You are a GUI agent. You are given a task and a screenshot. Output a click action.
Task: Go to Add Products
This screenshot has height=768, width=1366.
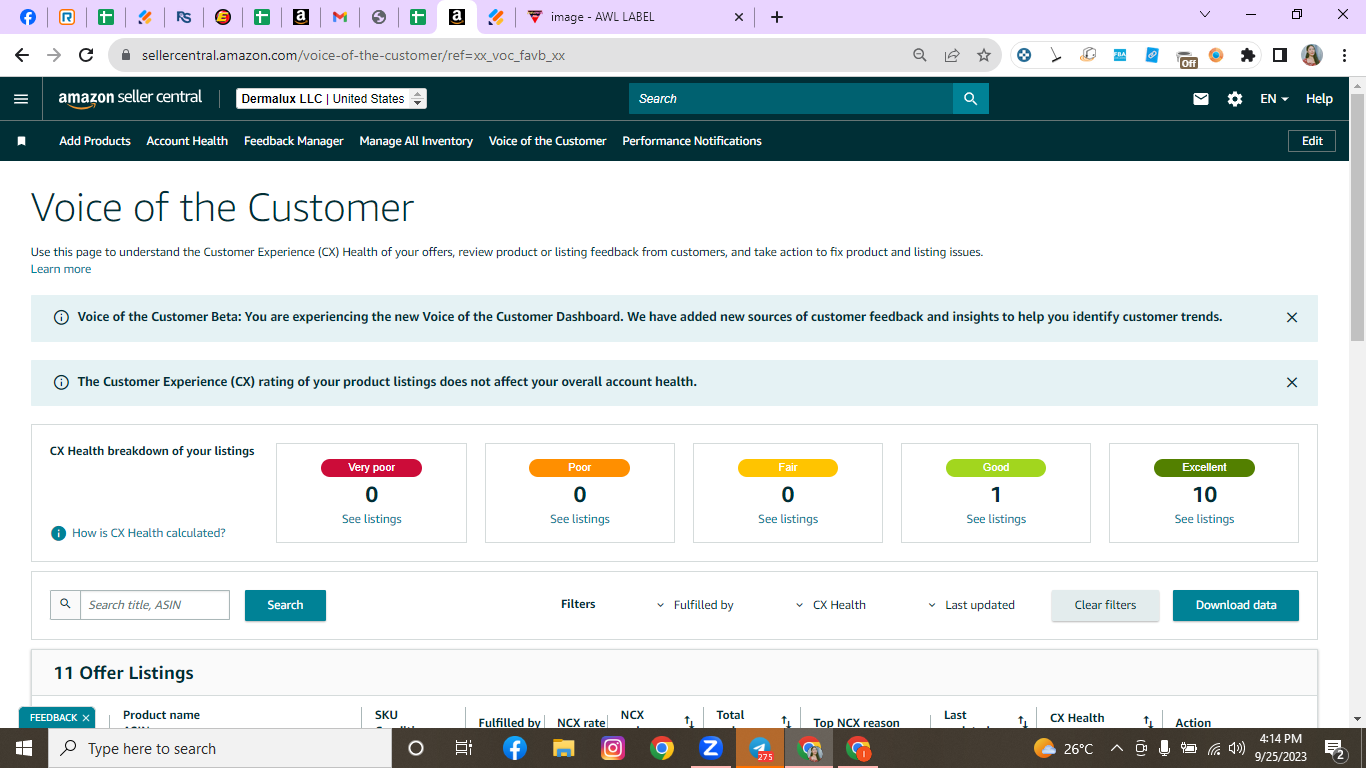tap(95, 141)
